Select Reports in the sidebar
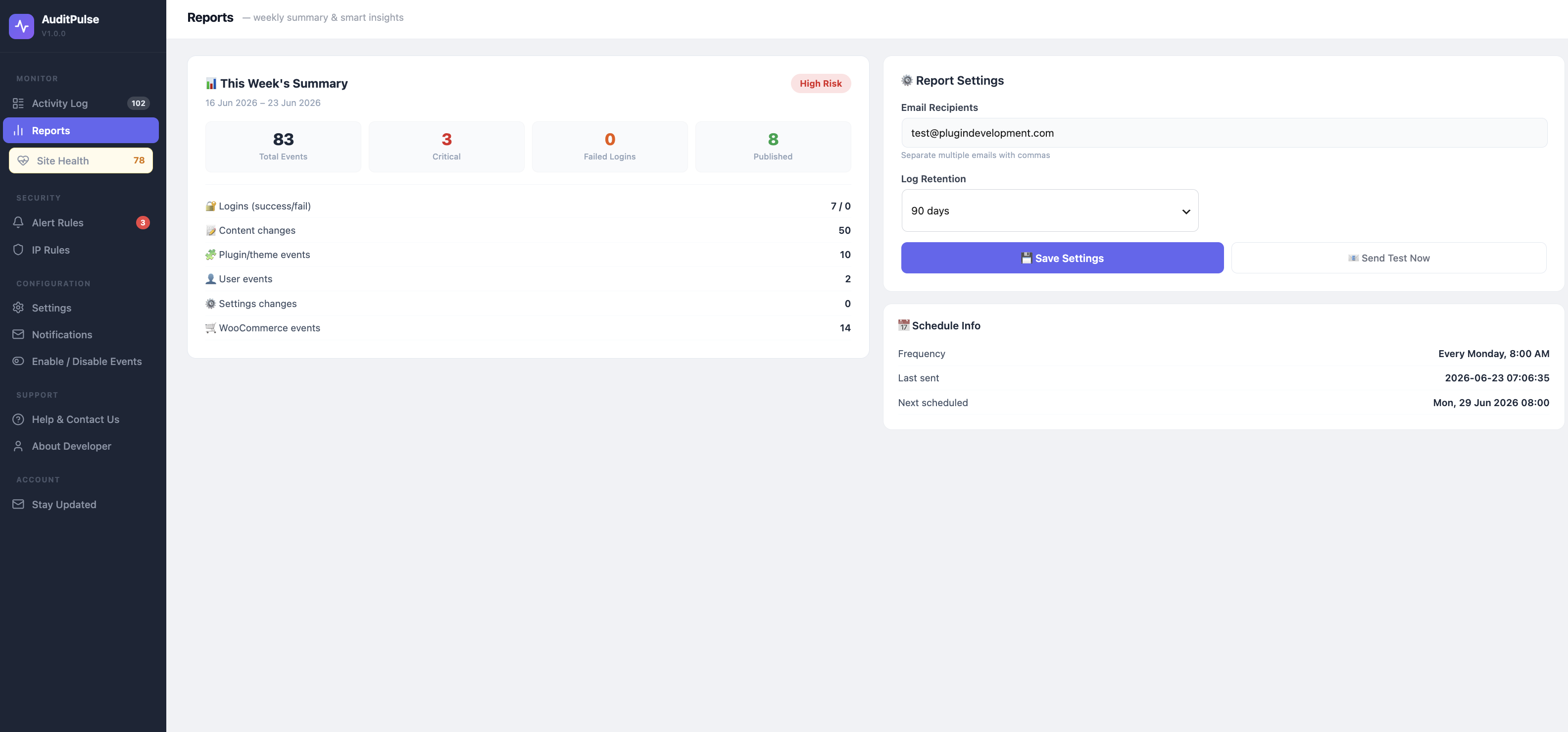The width and height of the screenshot is (1568, 732). [81, 130]
